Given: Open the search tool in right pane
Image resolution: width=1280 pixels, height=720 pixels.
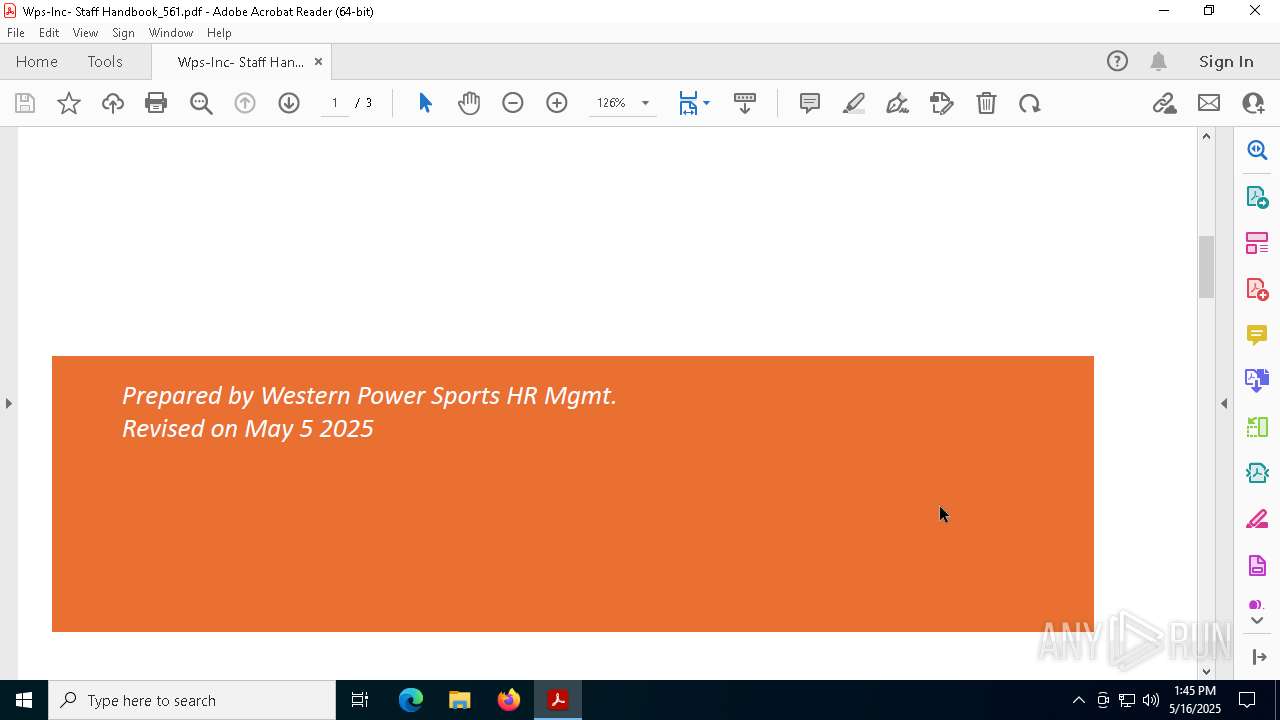Looking at the screenshot, I should point(1257,150).
